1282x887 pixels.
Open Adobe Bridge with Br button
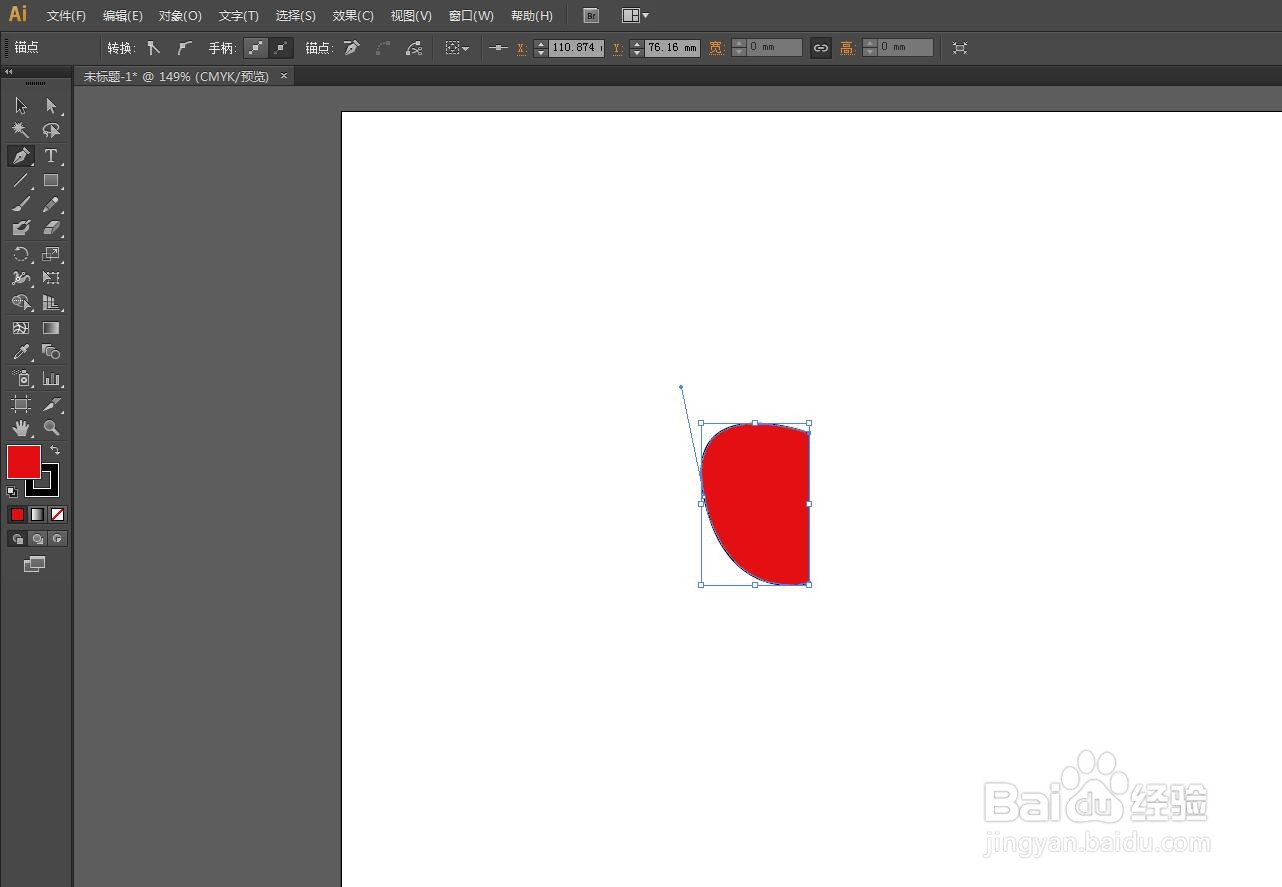[591, 16]
